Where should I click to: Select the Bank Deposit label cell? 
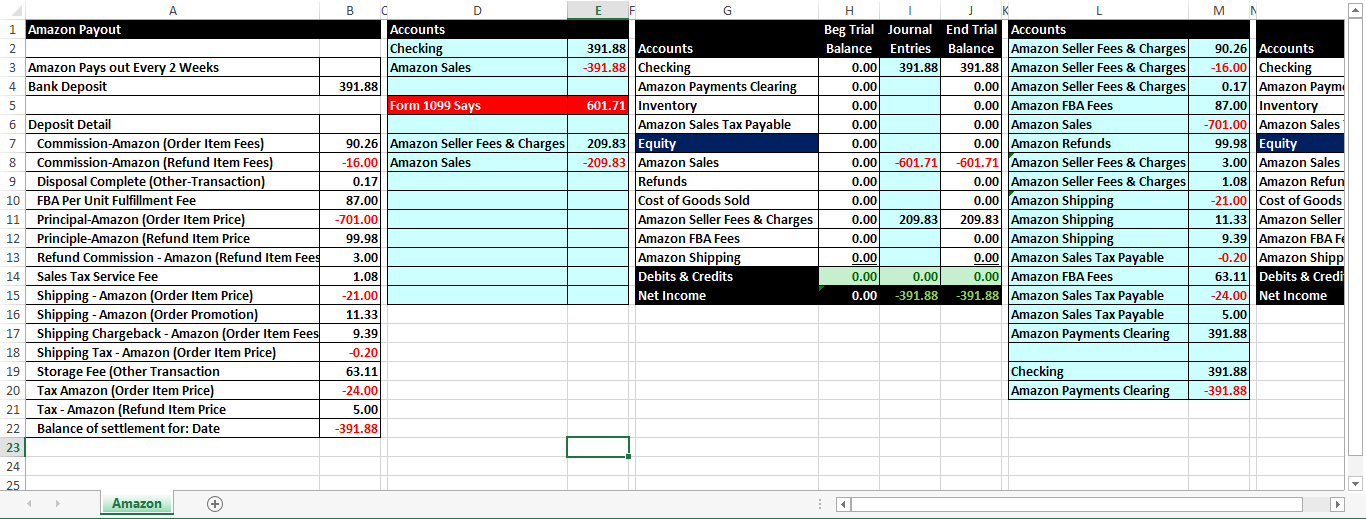pos(172,86)
